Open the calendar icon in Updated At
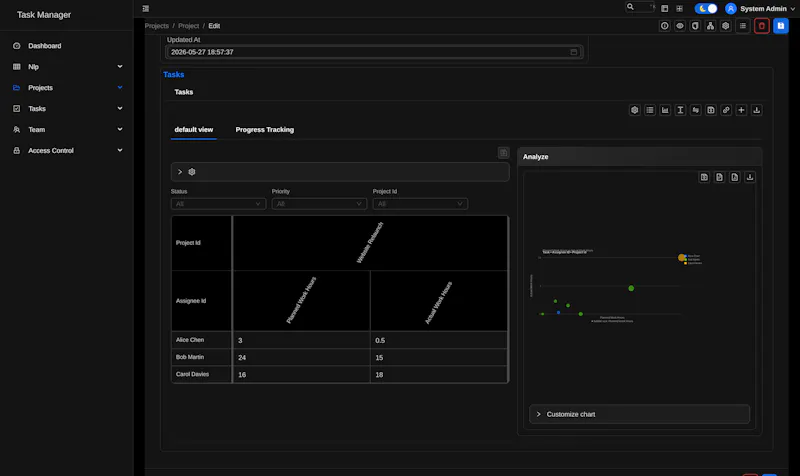The image size is (800, 476). pyautogui.click(x=573, y=52)
